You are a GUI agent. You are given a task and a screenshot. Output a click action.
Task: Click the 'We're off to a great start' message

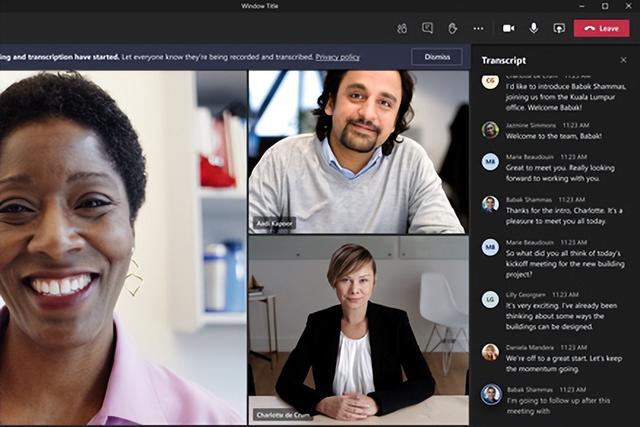(x=564, y=364)
